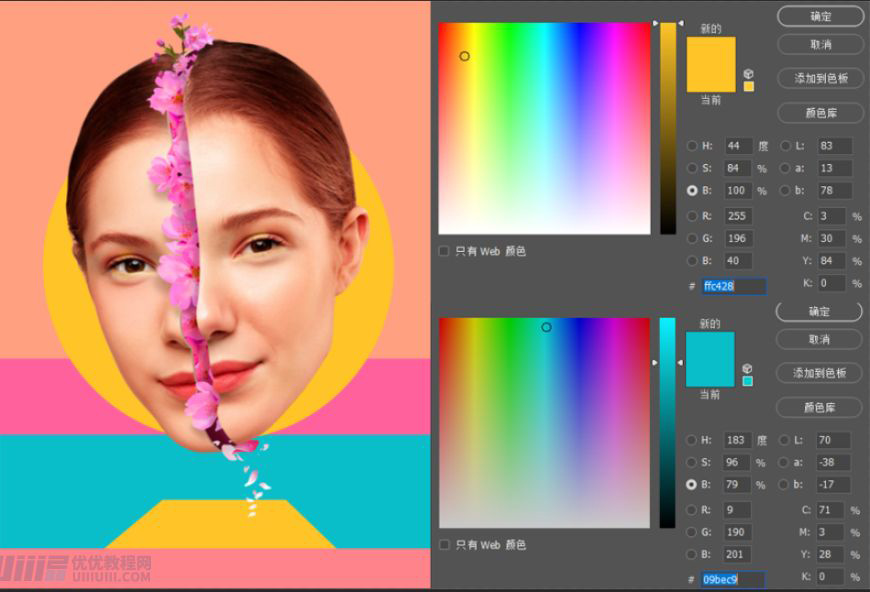The width and height of the screenshot is (870, 592).
Task: Select the ffc428 hex value field
Action: (x=733, y=285)
